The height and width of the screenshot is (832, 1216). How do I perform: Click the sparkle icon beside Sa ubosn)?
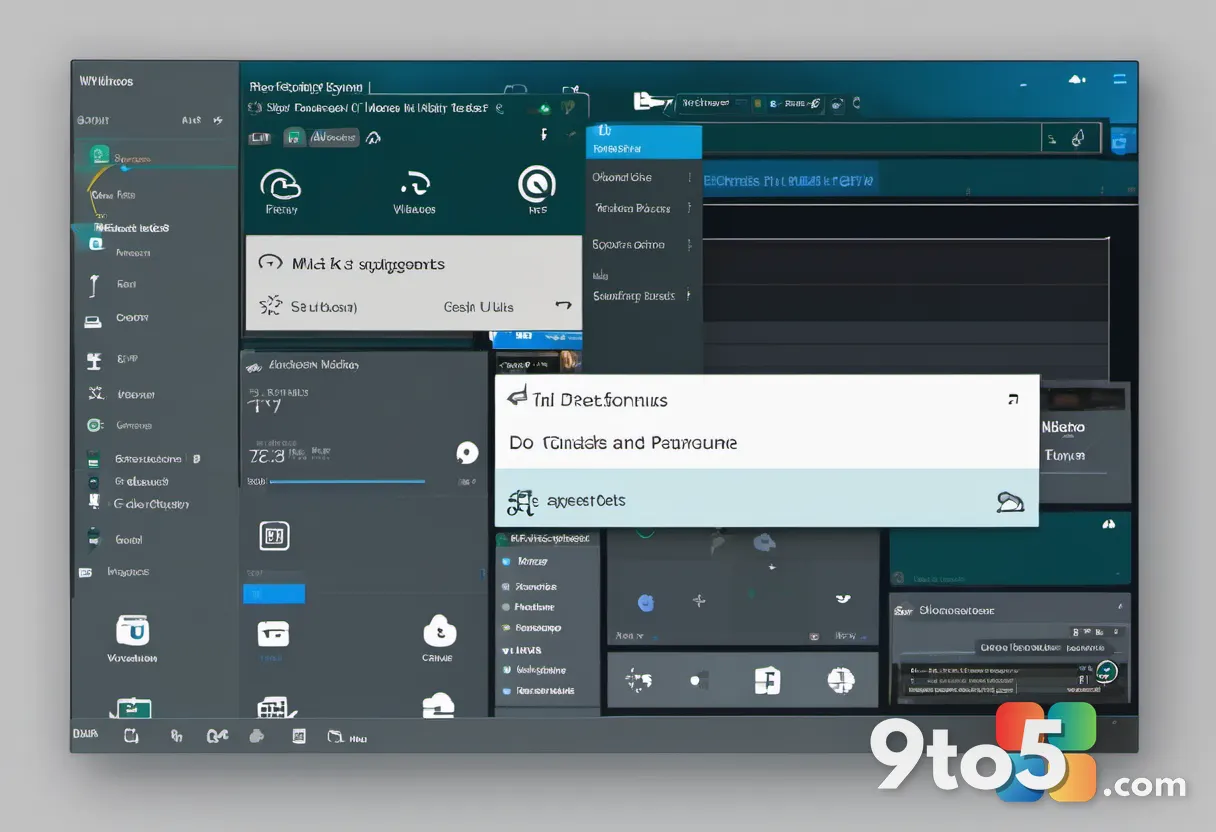coord(271,305)
